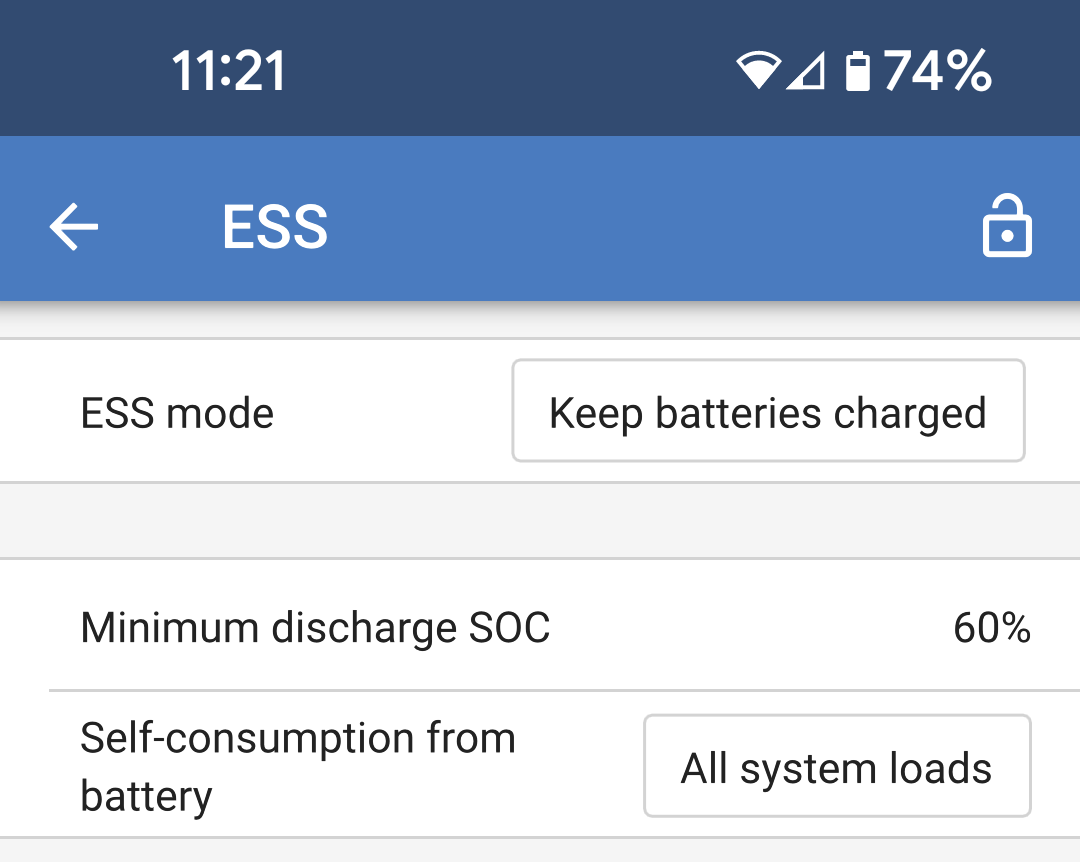Tap the Wi-Fi status icon

757,72
